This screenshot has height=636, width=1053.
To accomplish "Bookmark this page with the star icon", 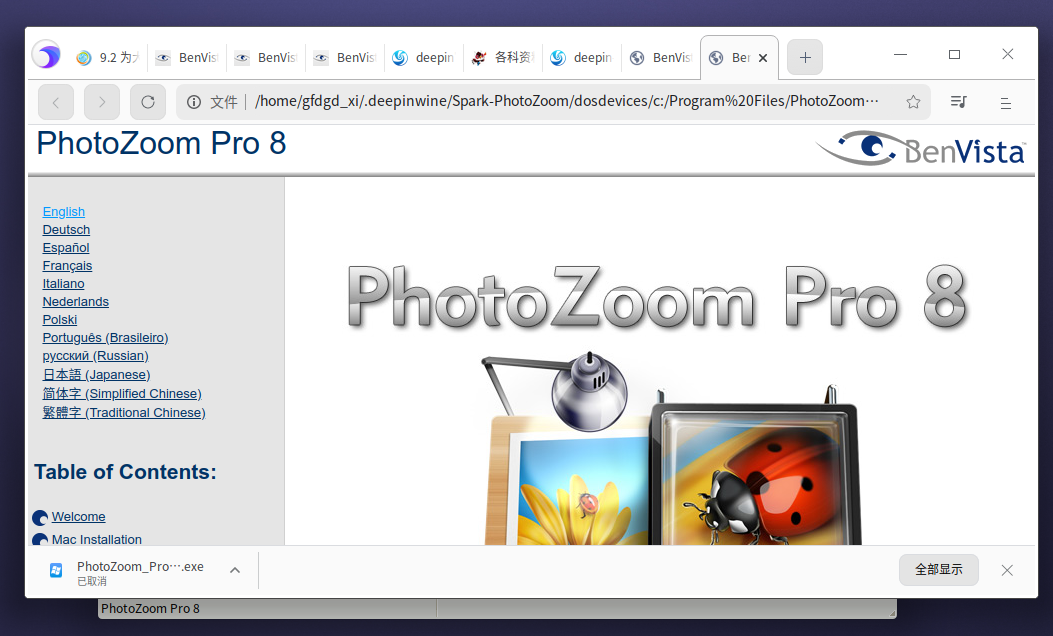I will (912, 102).
